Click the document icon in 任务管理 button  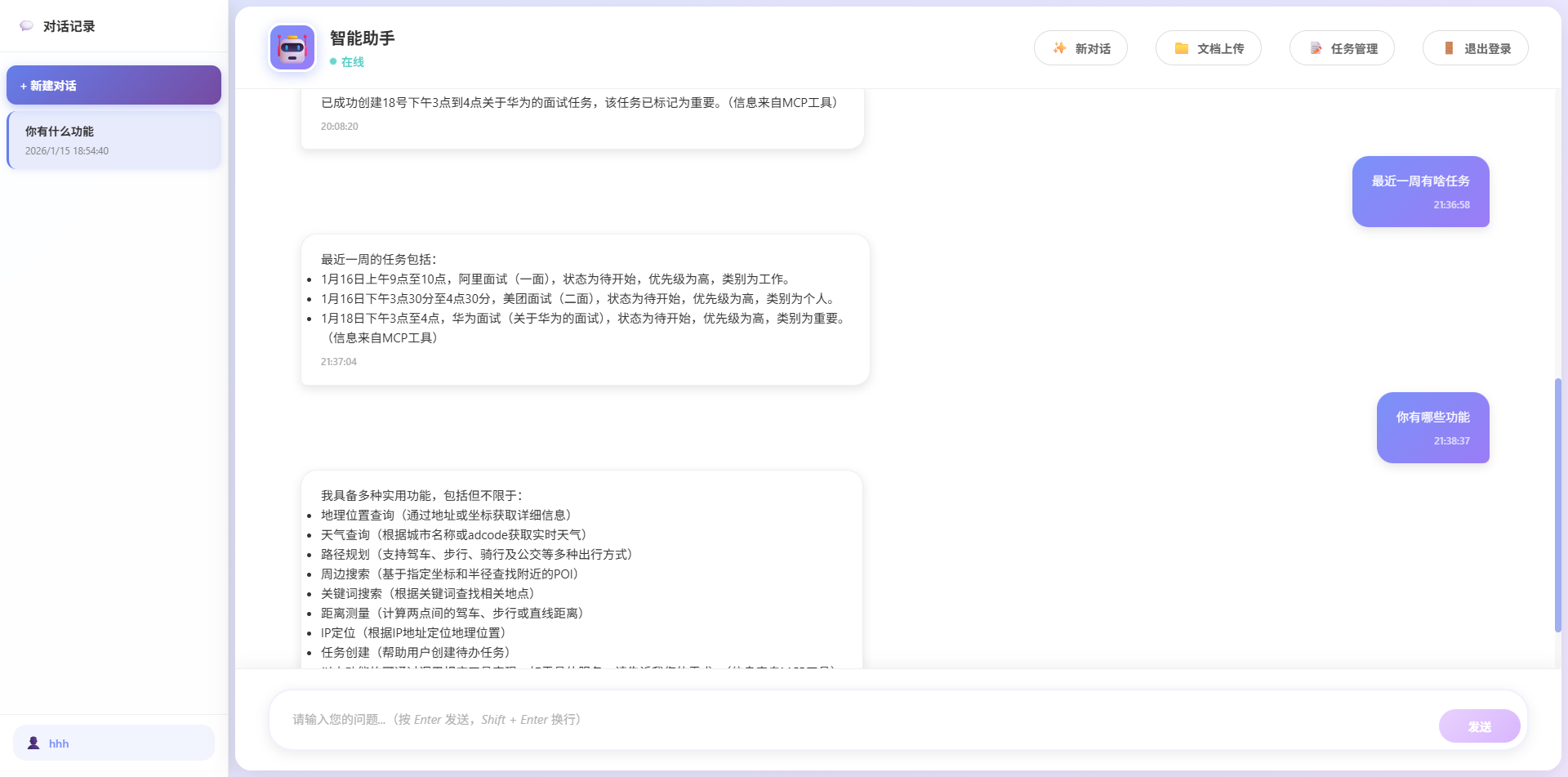tap(1315, 47)
